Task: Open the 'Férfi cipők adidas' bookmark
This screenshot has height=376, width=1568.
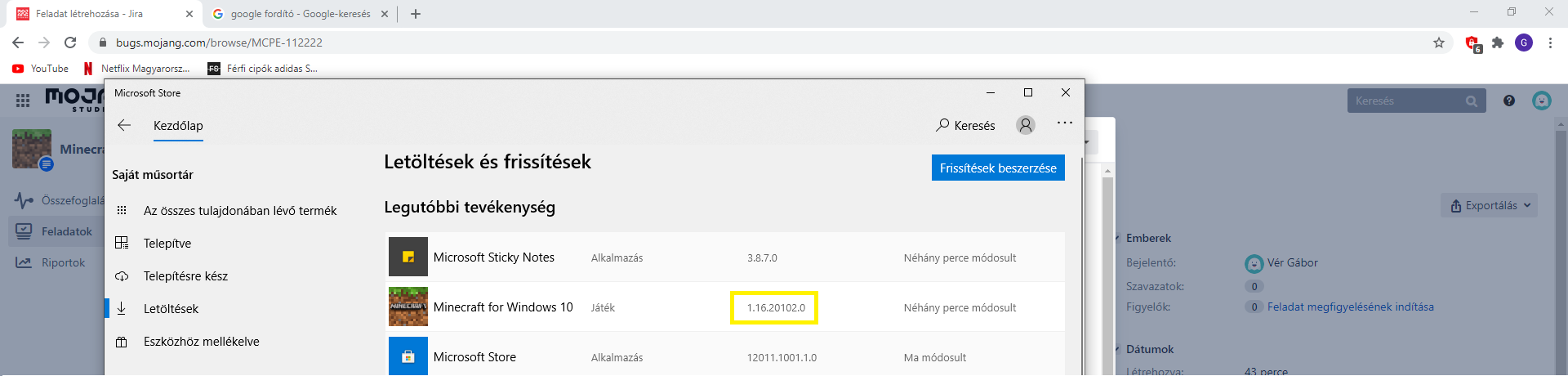Action: [263, 69]
